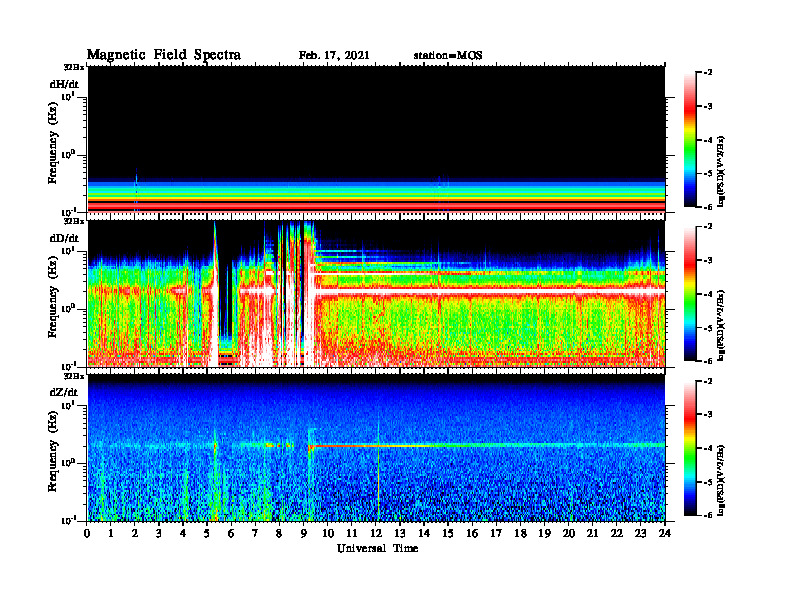Click the "-6" tick on dH/dt color bar
Screen dimensions: 792x612
(x=708, y=207)
